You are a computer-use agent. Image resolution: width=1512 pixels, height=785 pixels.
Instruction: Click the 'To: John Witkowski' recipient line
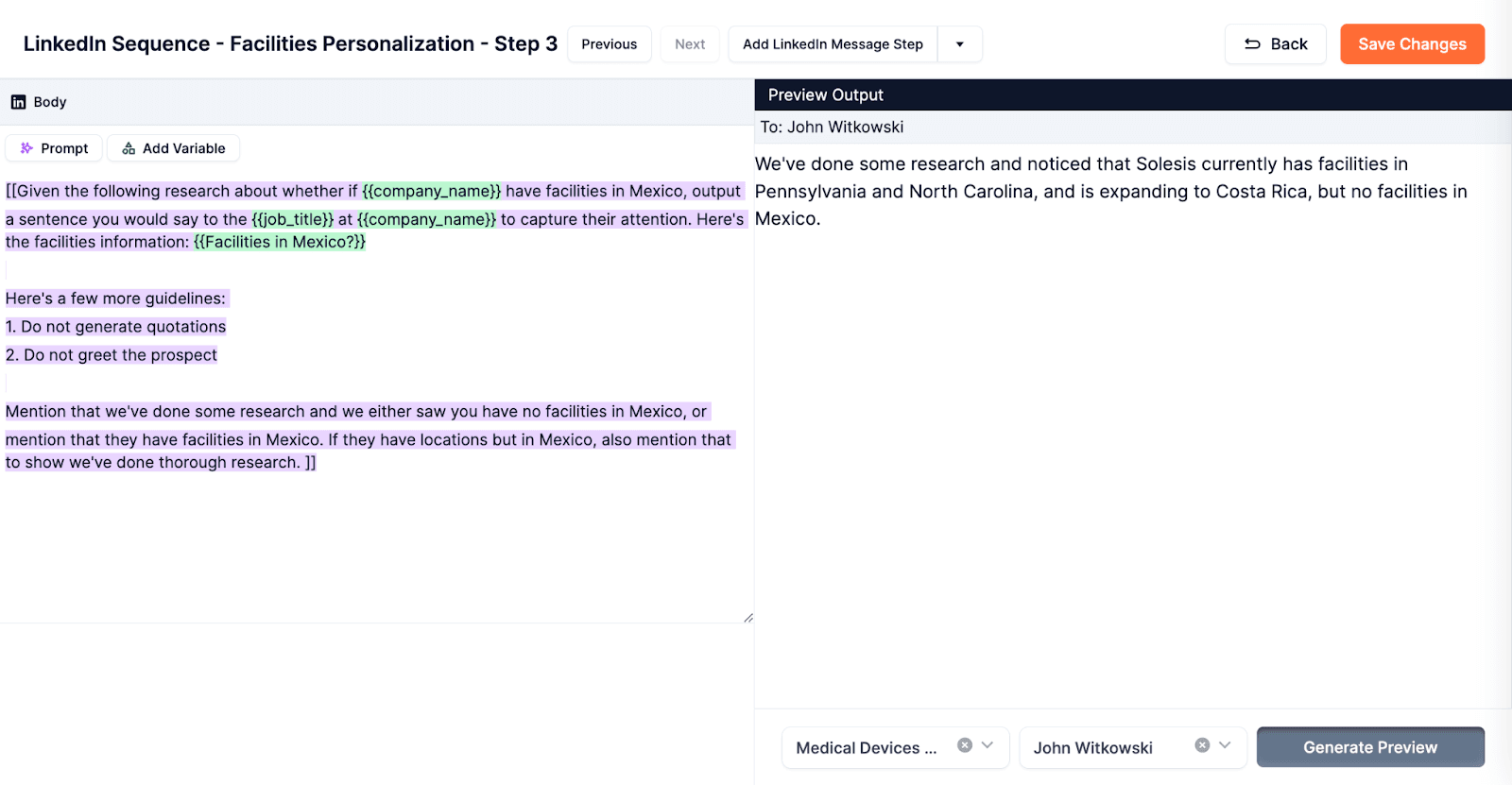tap(832, 128)
